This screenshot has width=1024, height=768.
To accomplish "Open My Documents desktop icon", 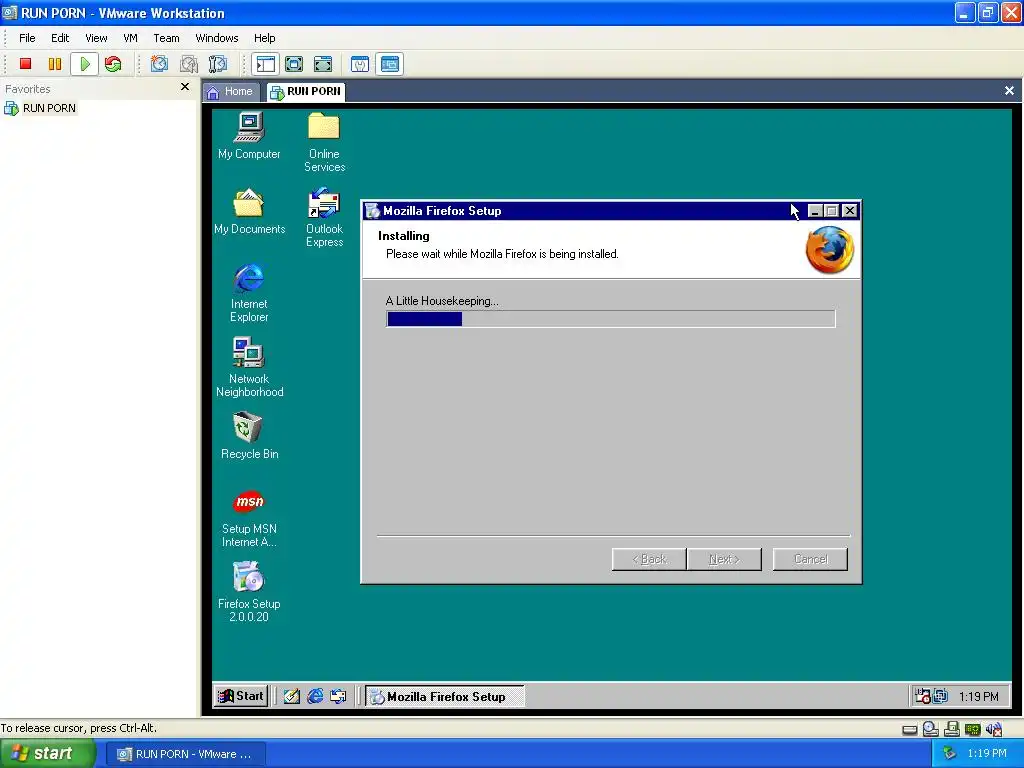I will click(x=249, y=211).
